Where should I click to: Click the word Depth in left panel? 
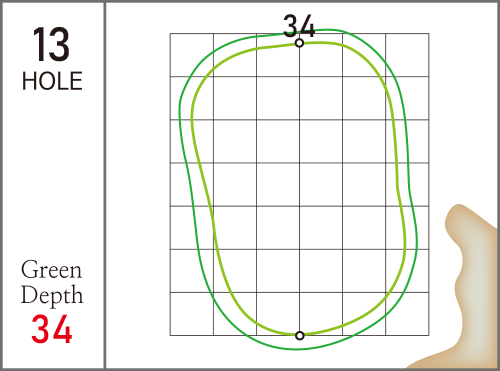[52, 295]
